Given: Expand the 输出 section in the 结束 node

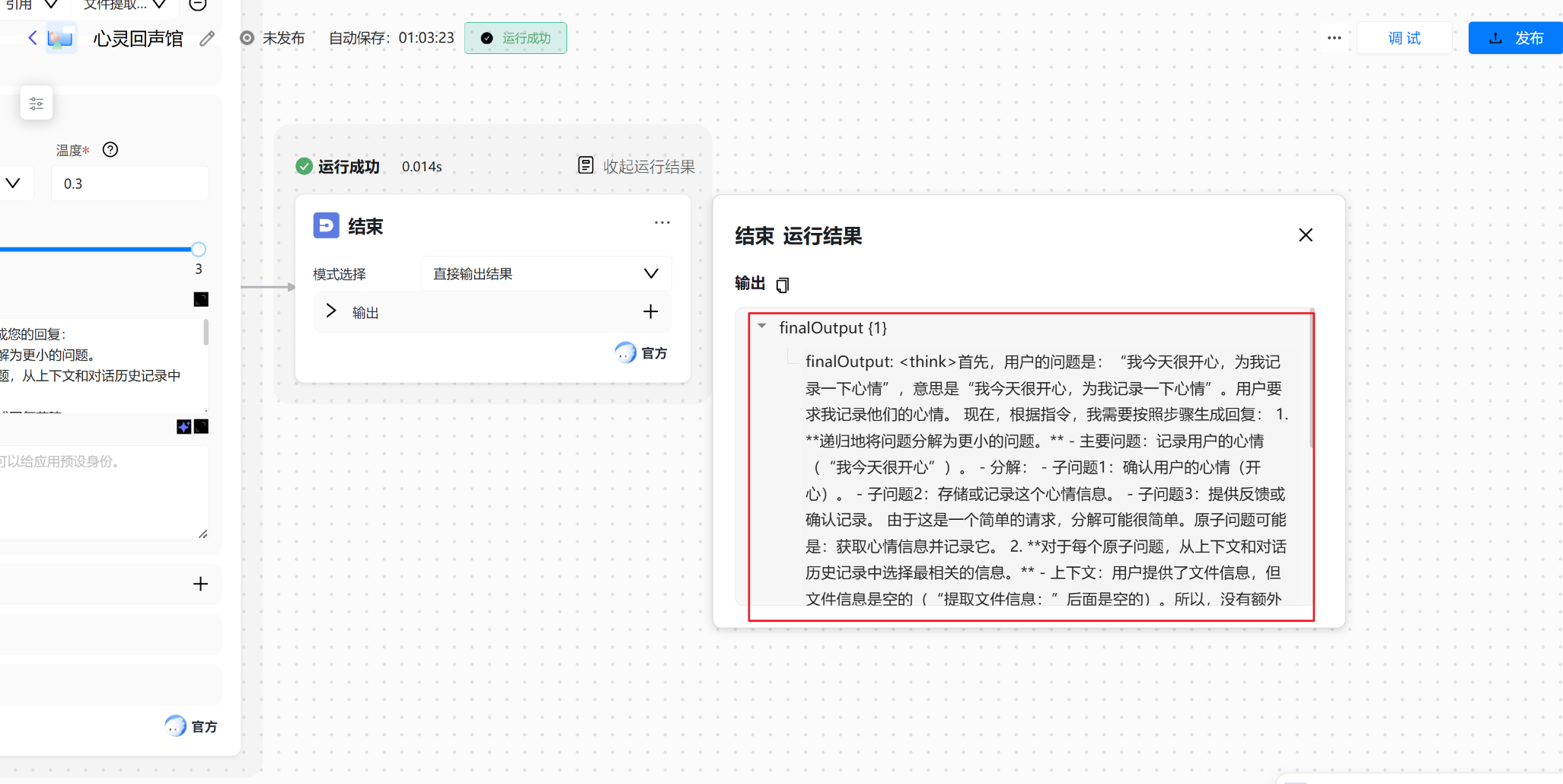Looking at the screenshot, I should point(330,311).
